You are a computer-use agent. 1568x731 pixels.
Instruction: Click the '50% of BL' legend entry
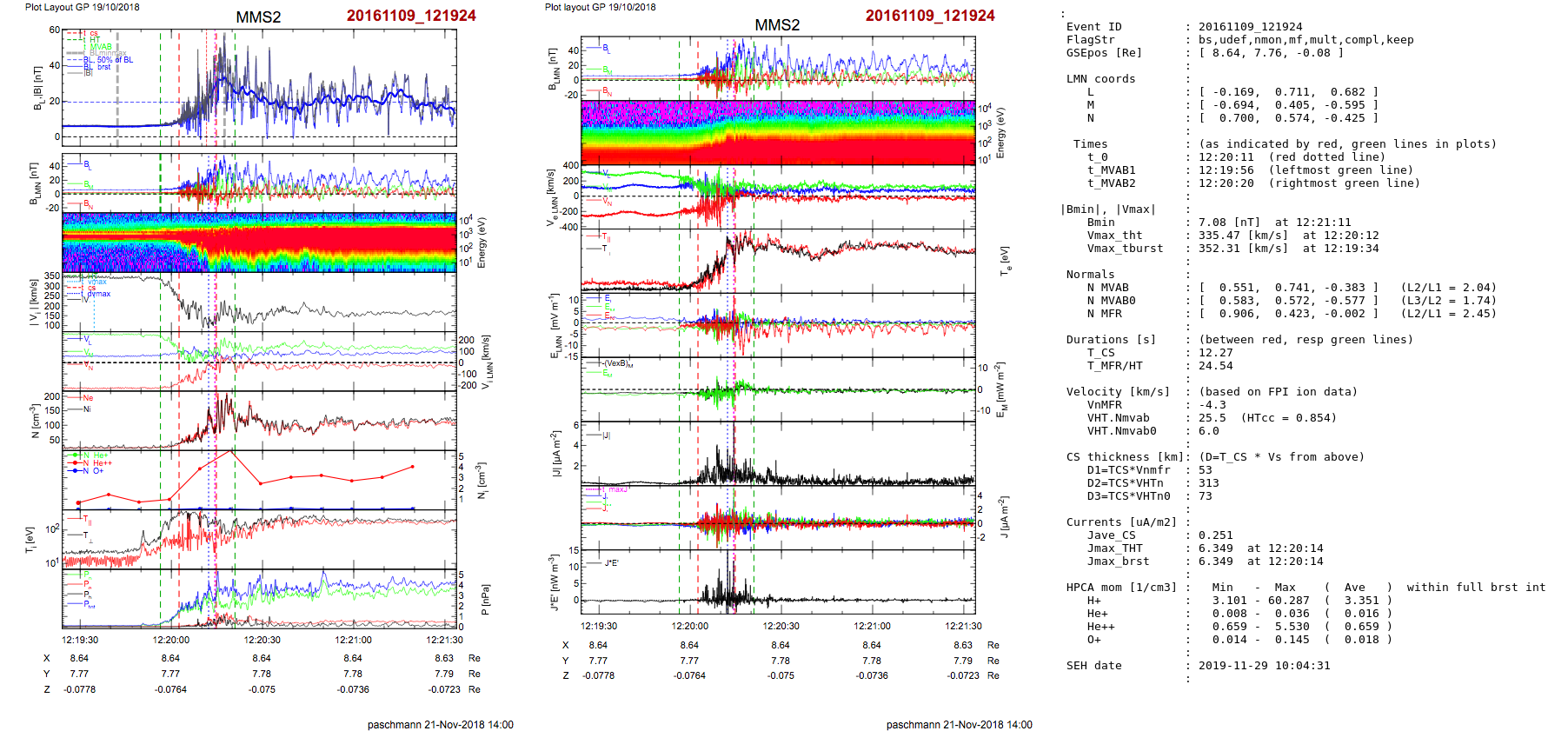click(114, 60)
